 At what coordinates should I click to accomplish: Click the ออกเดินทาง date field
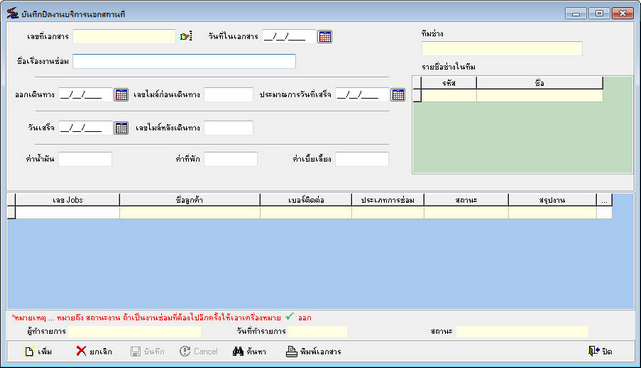[x=85, y=94]
